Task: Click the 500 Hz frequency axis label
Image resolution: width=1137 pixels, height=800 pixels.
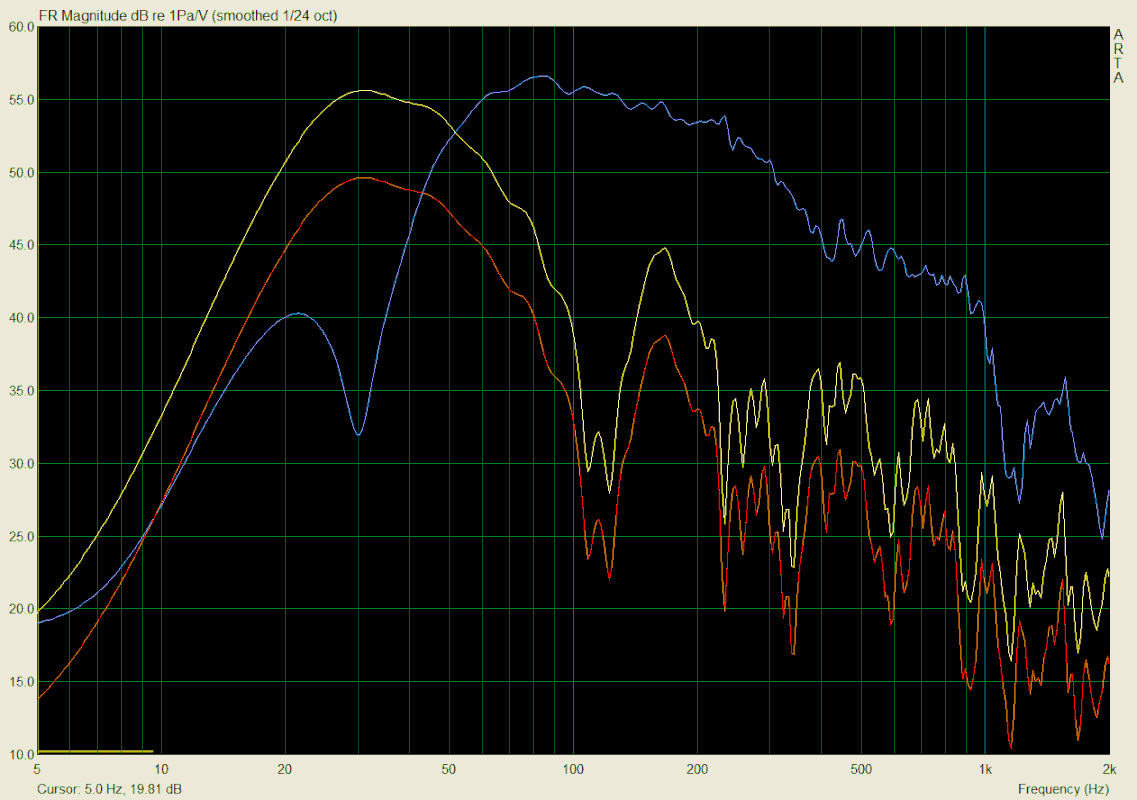Action: coord(861,769)
